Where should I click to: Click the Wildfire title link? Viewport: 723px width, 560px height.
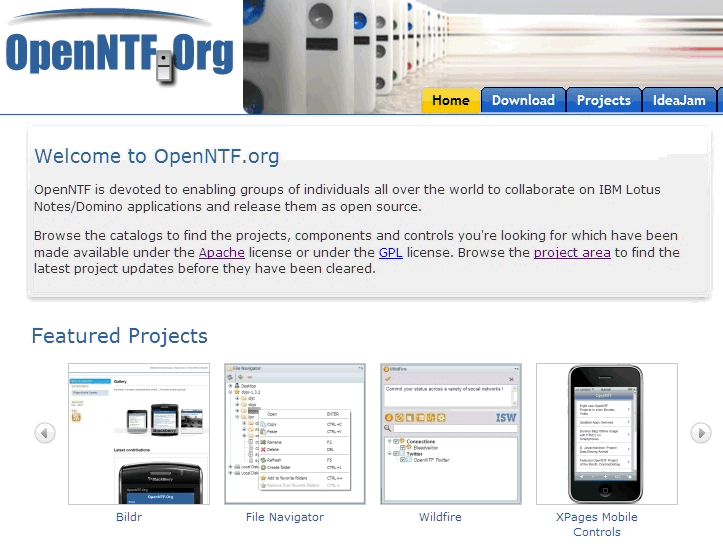point(440,517)
